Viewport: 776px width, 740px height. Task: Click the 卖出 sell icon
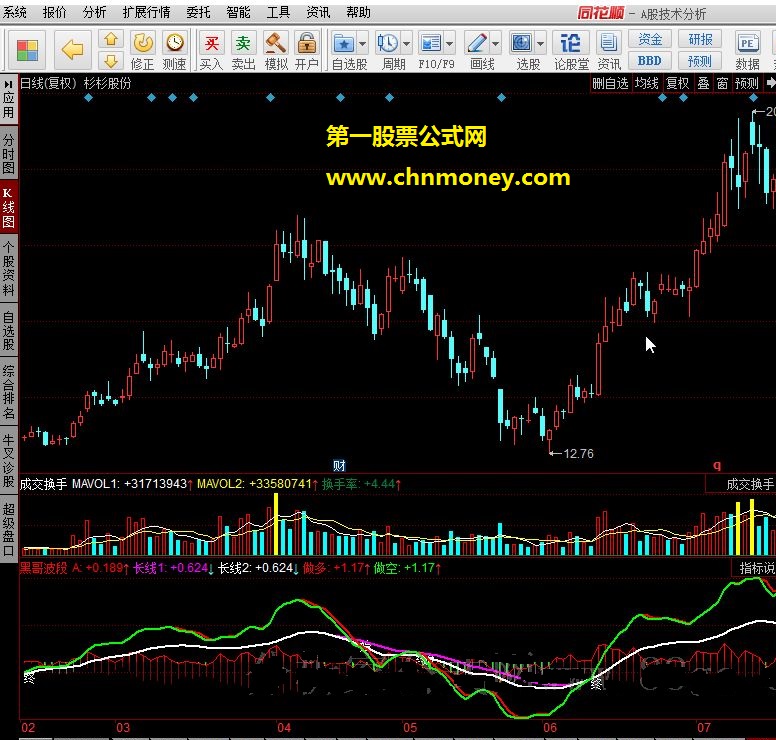point(243,50)
